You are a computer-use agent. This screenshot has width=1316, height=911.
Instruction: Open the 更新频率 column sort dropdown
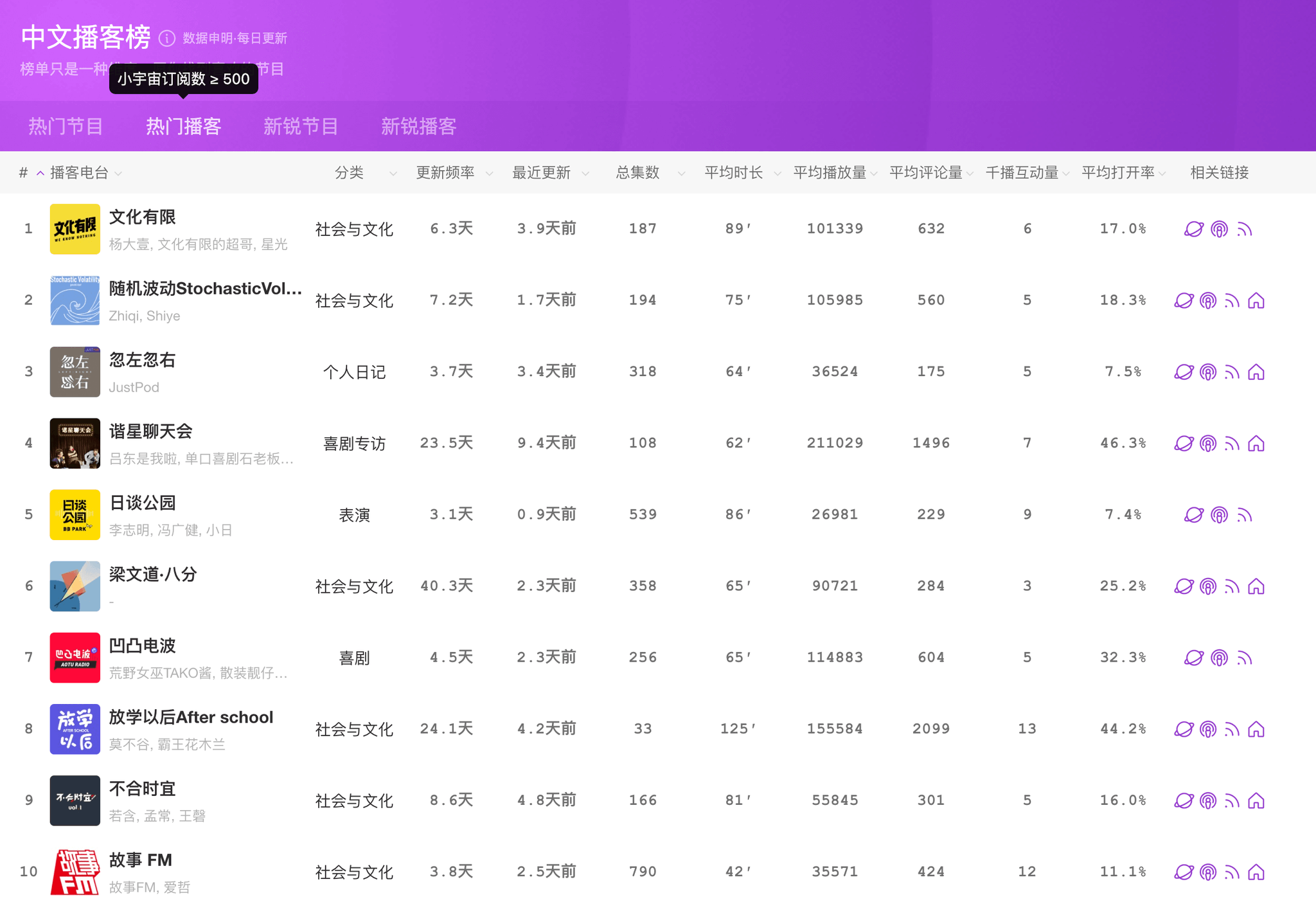pos(489,174)
